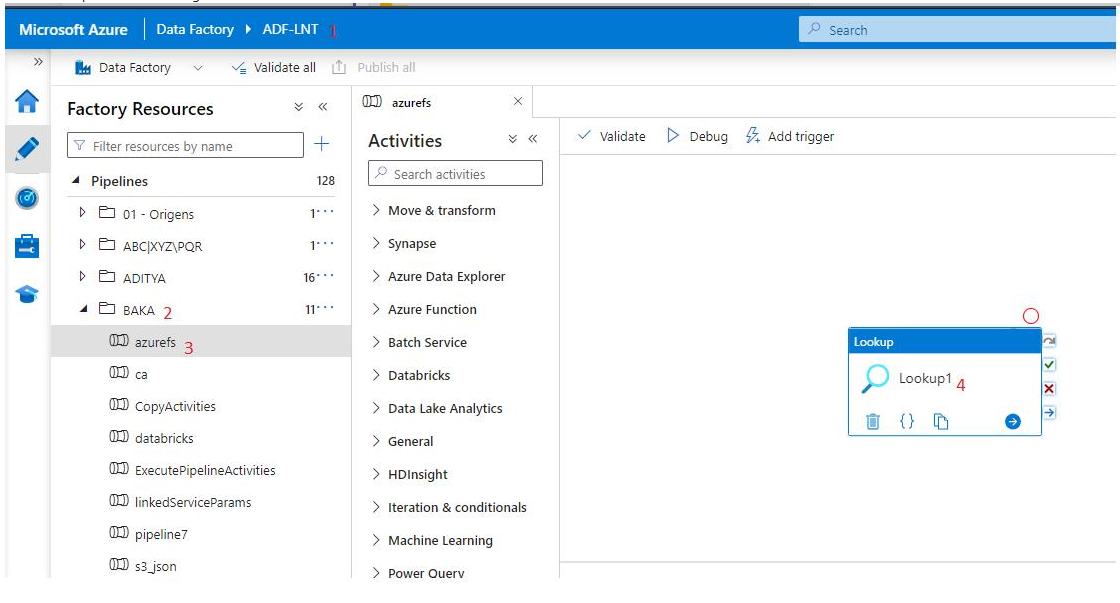Expand HDInsight activities group
The width and height of the screenshot is (1120, 603).
(376, 474)
